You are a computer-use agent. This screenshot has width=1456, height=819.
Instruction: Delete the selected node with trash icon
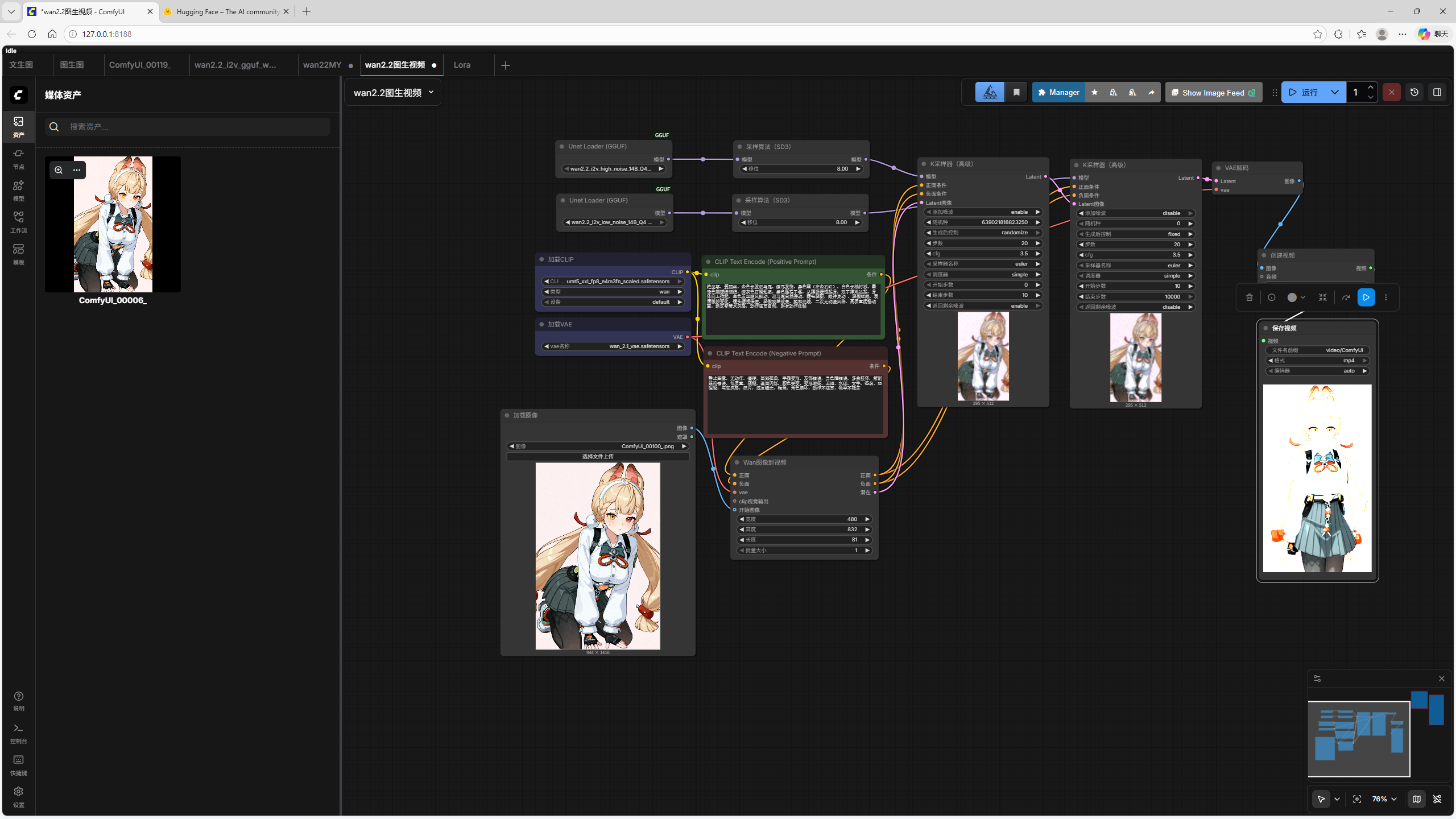[x=1249, y=297]
